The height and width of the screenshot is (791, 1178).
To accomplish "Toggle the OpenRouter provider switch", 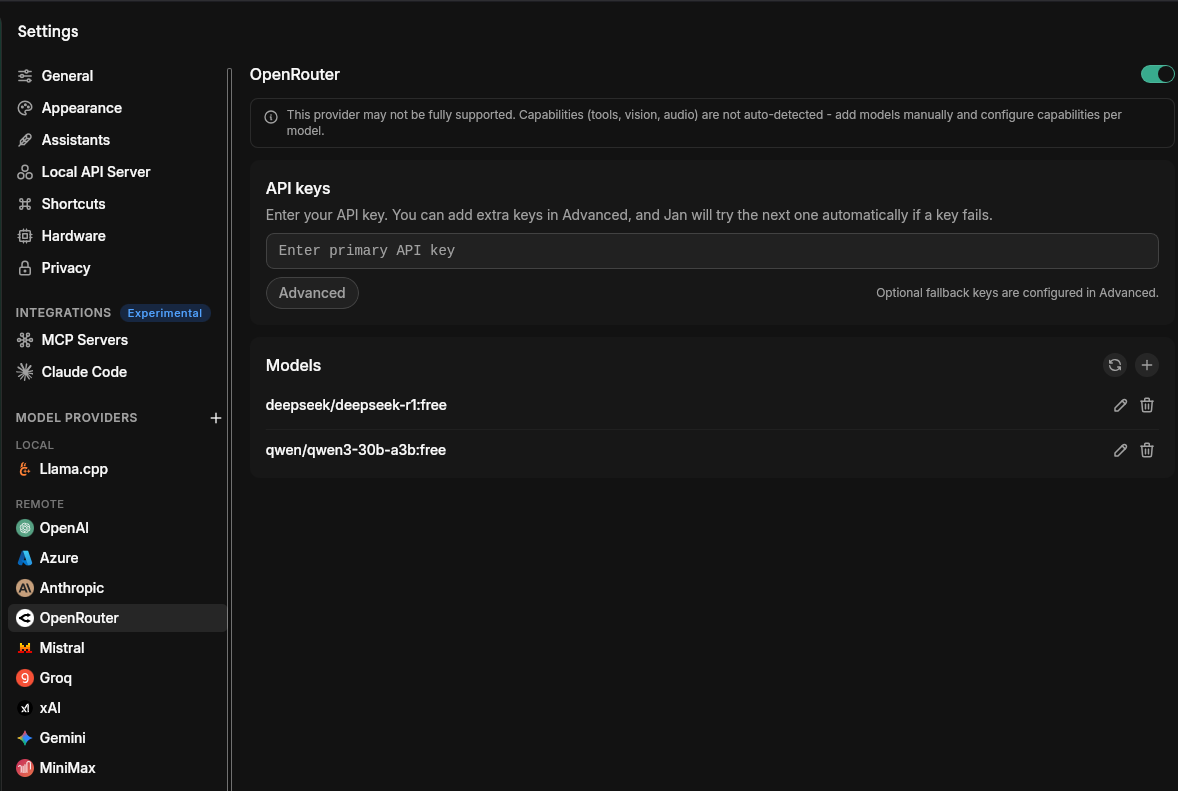I will tap(1157, 74).
